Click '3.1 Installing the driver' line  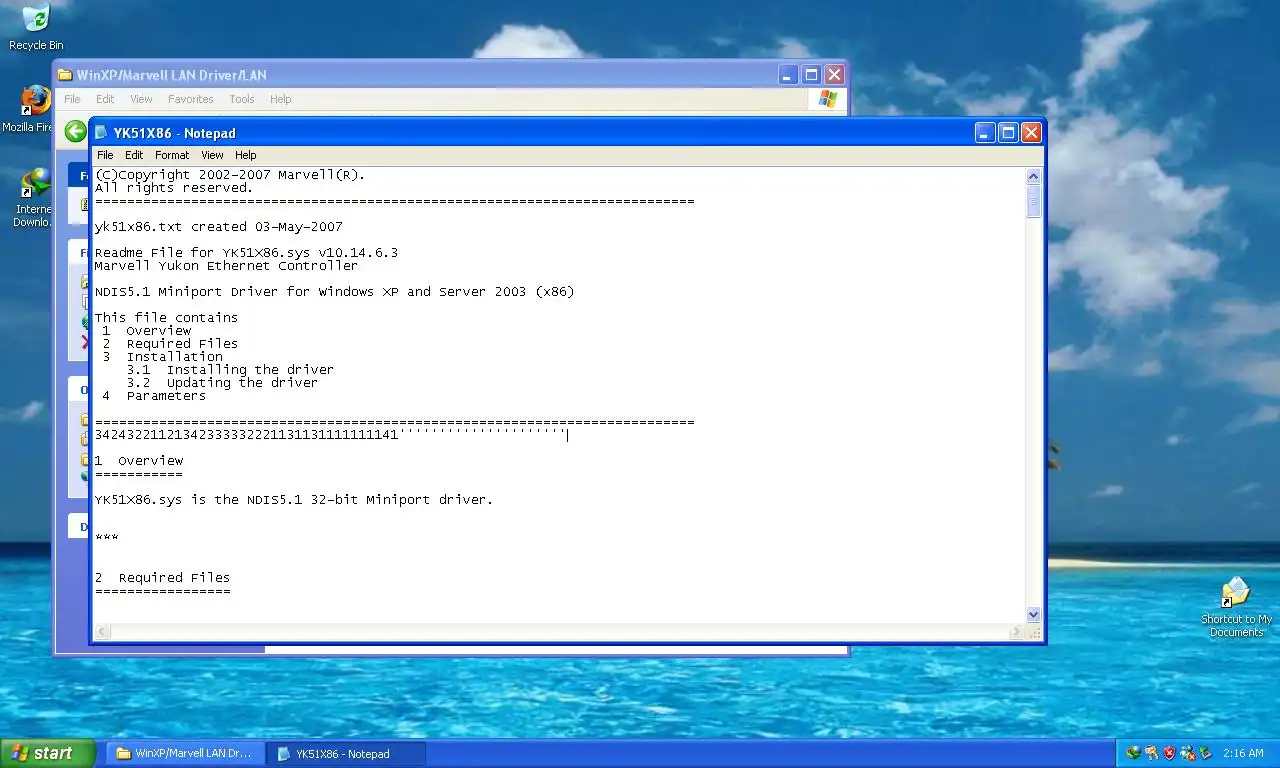coord(230,370)
